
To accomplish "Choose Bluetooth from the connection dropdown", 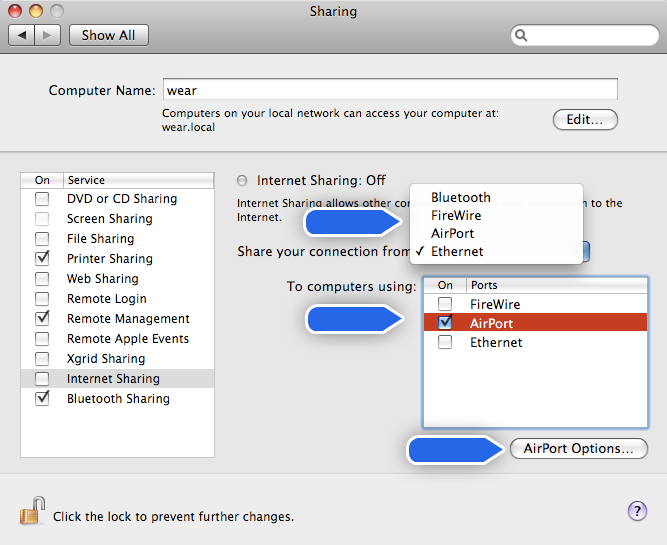I will point(460,197).
